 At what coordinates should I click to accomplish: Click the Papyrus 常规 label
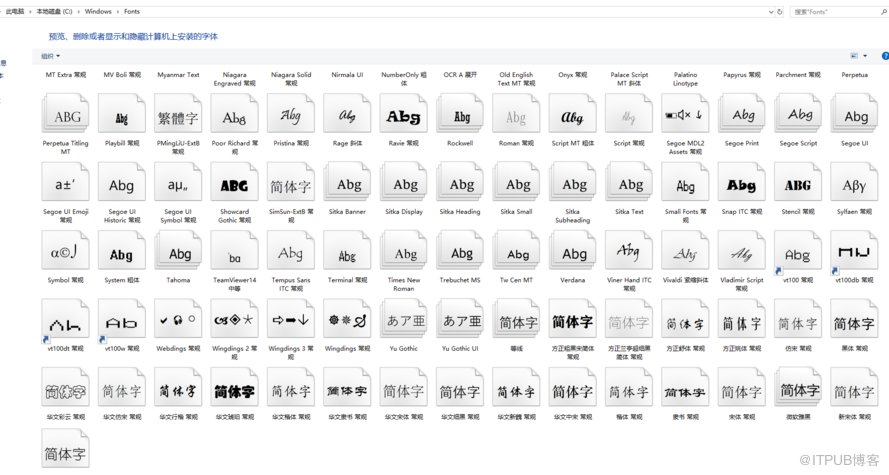coord(742,75)
